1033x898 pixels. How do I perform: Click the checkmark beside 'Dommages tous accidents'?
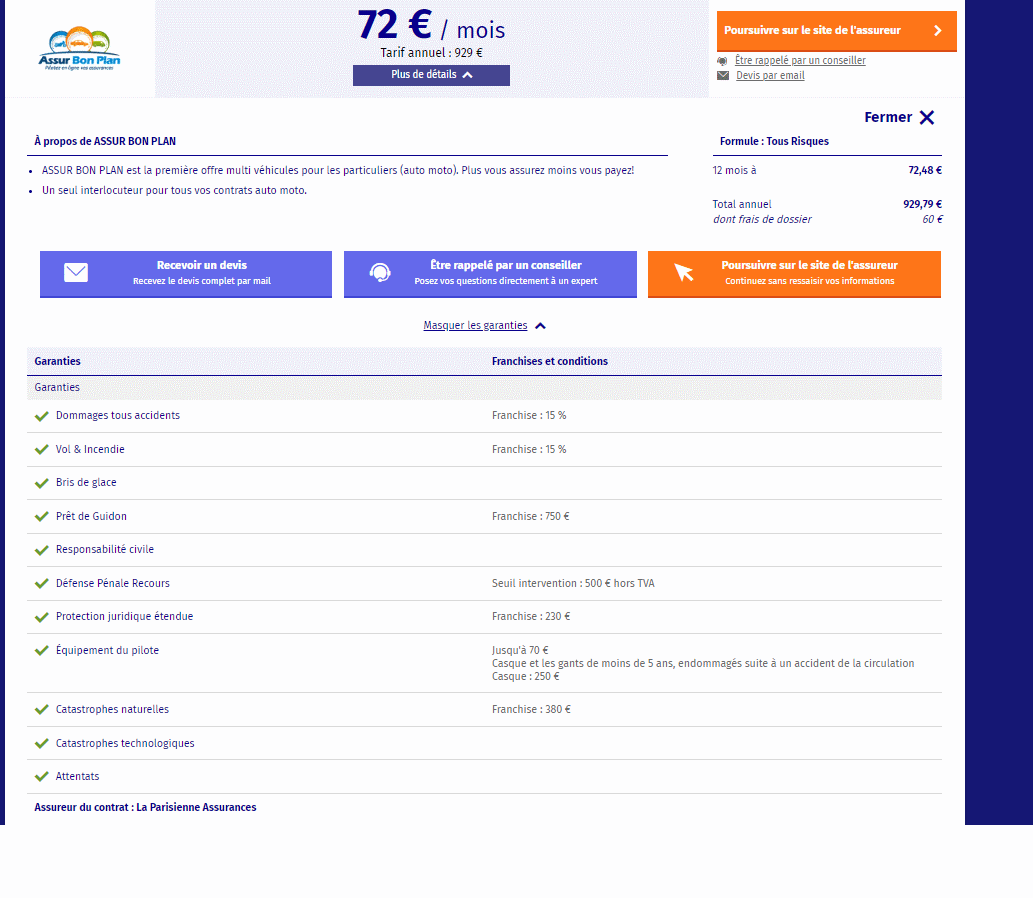[x=42, y=416]
